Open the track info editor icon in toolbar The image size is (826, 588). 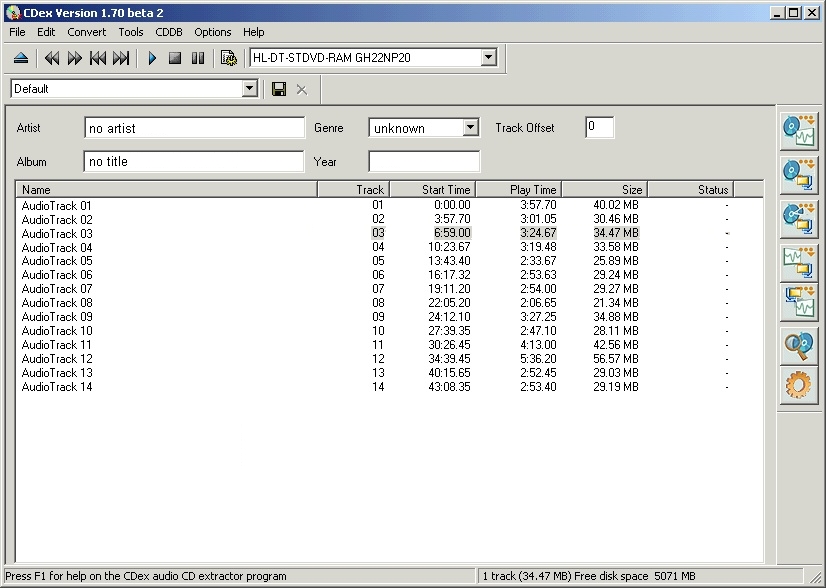pyautogui.click(x=229, y=58)
